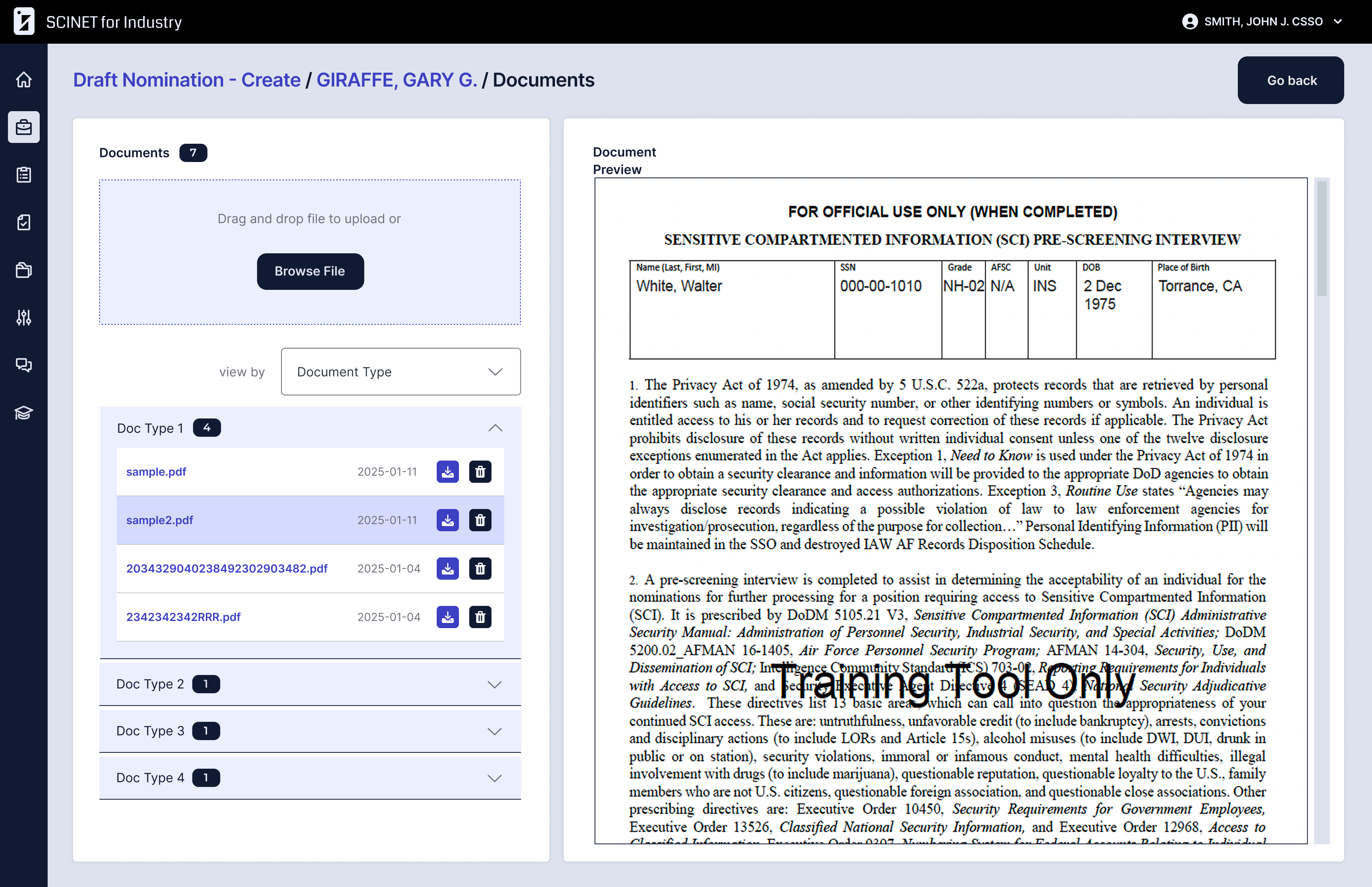The width and height of the screenshot is (1372, 887).
Task: Download the 203432904023849230290​3482.pdf file
Action: (x=447, y=569)
